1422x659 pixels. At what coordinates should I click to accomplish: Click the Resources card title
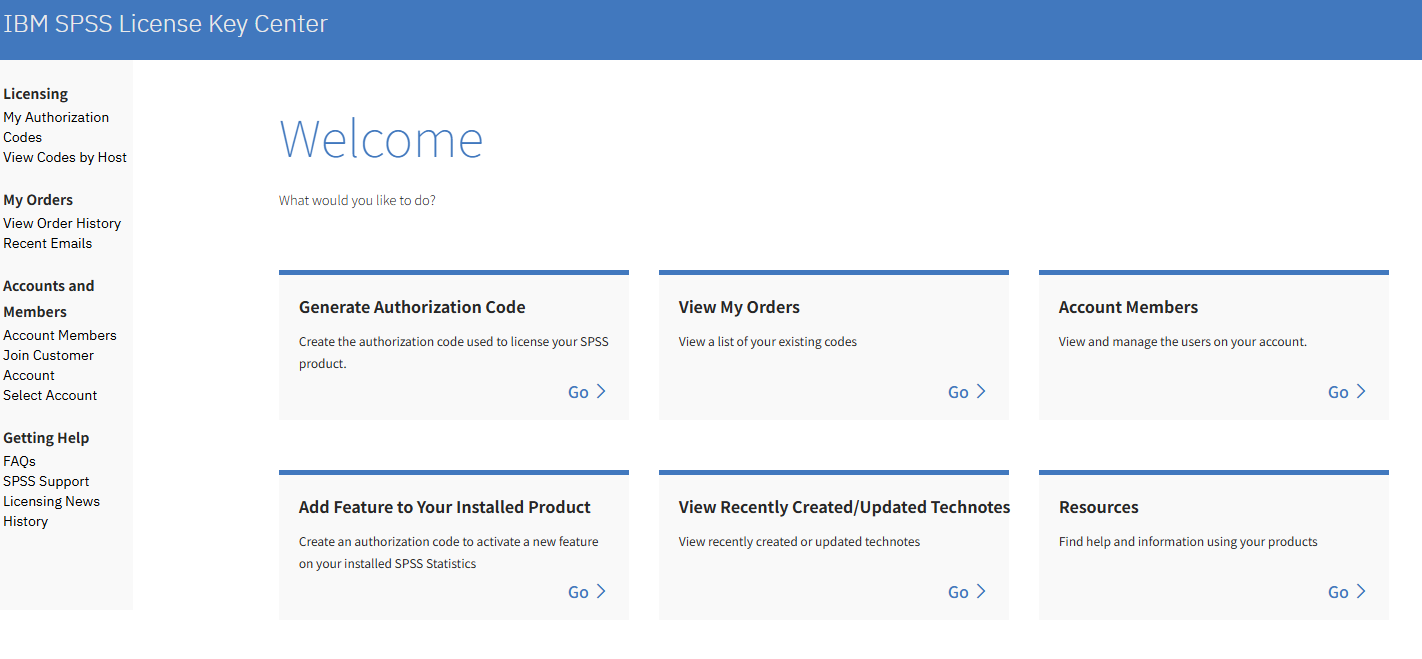1098,507
